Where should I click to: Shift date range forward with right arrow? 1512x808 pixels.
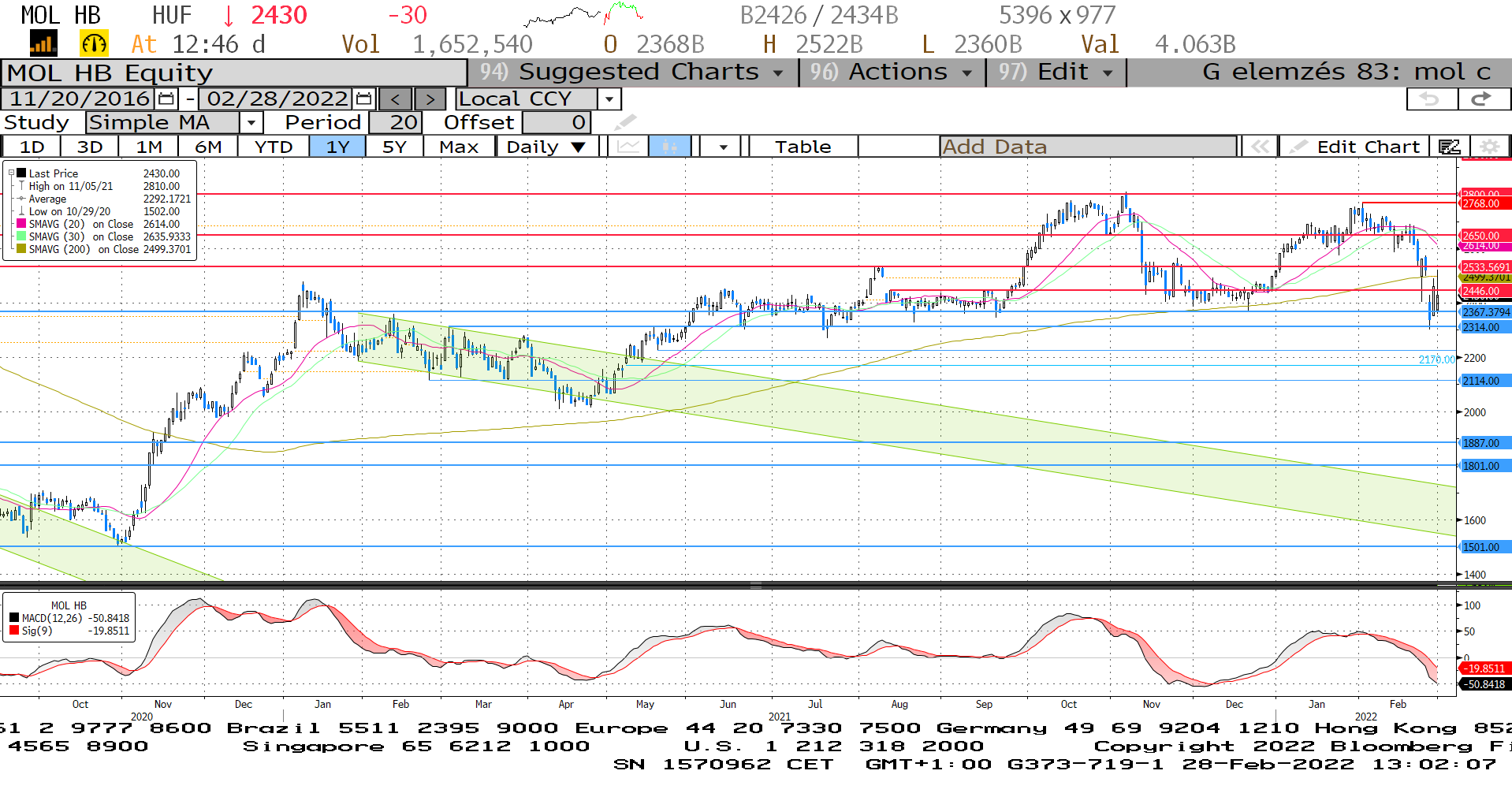[430, 99]
